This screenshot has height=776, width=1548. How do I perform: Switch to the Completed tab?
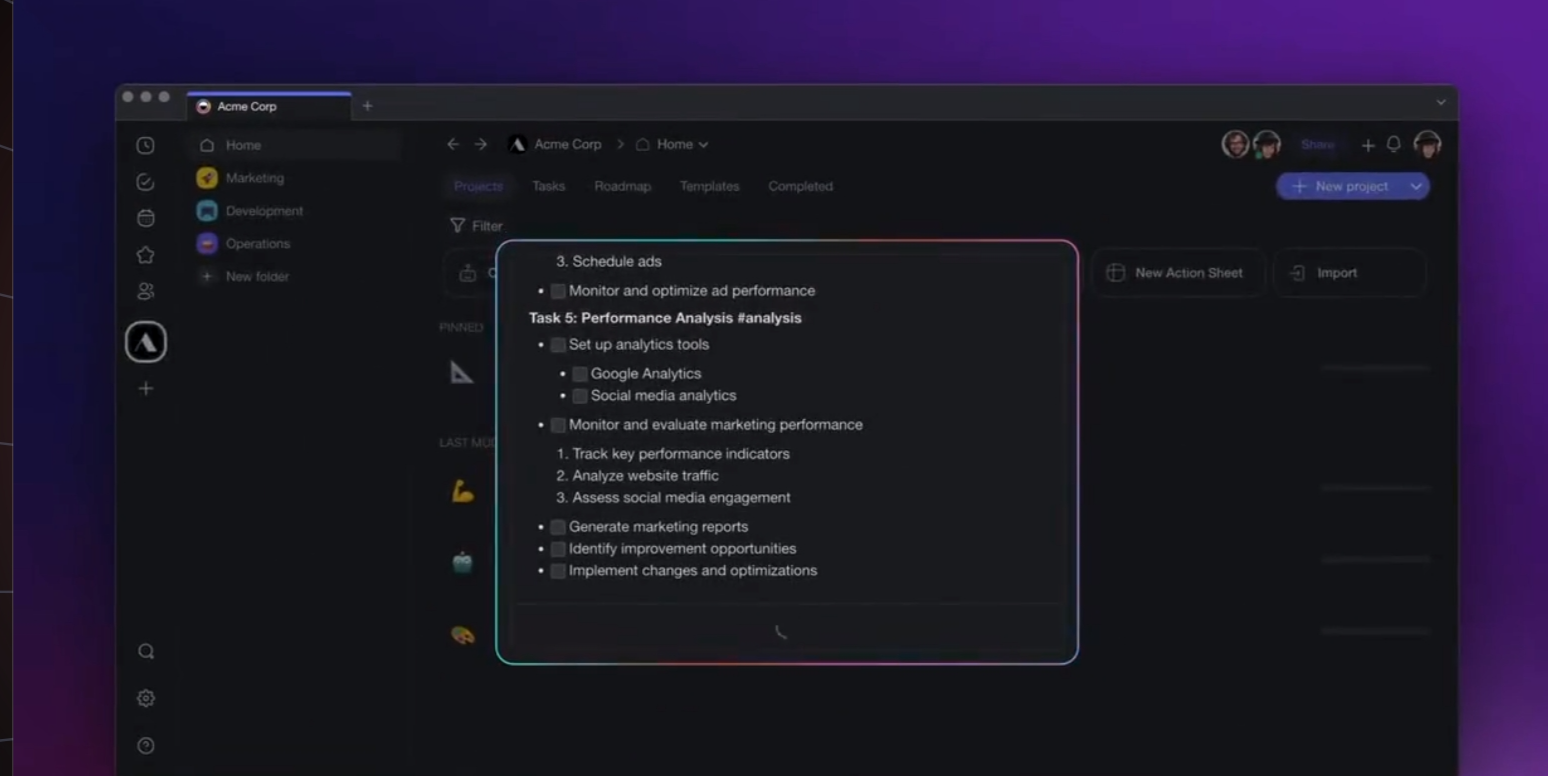click(800, 186)
